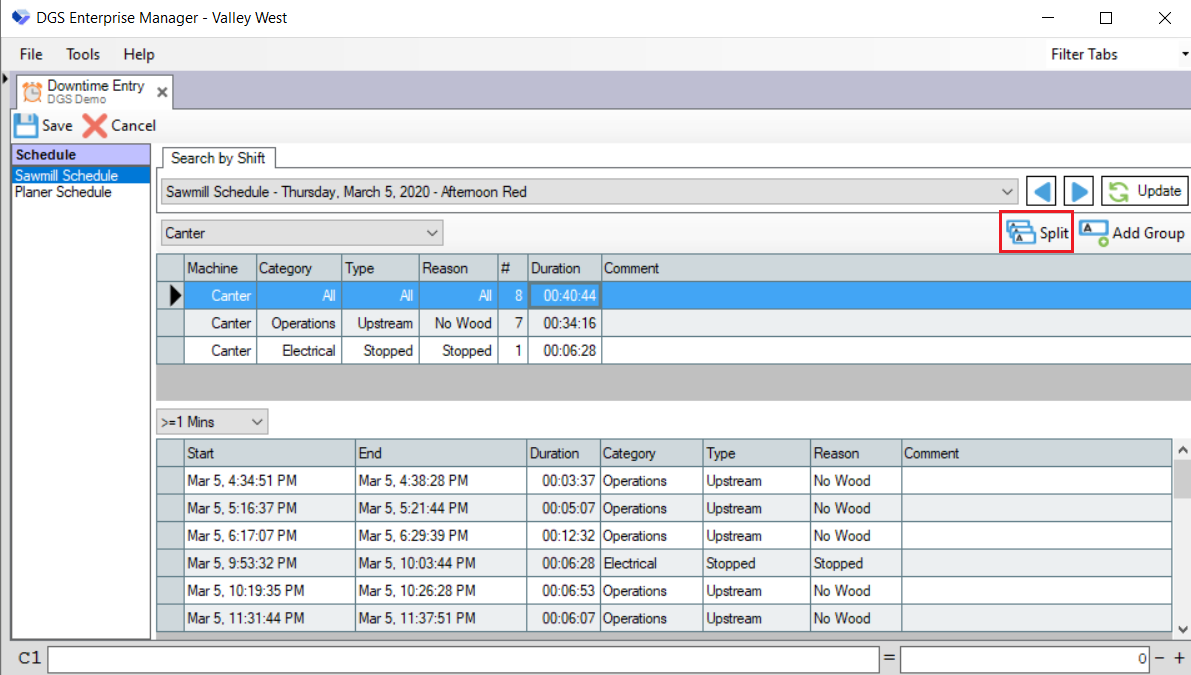The height and width of the screenshot is (675, 1191).
Task: Click the Split downtime icon
Action: click(x=1021, y=233)
